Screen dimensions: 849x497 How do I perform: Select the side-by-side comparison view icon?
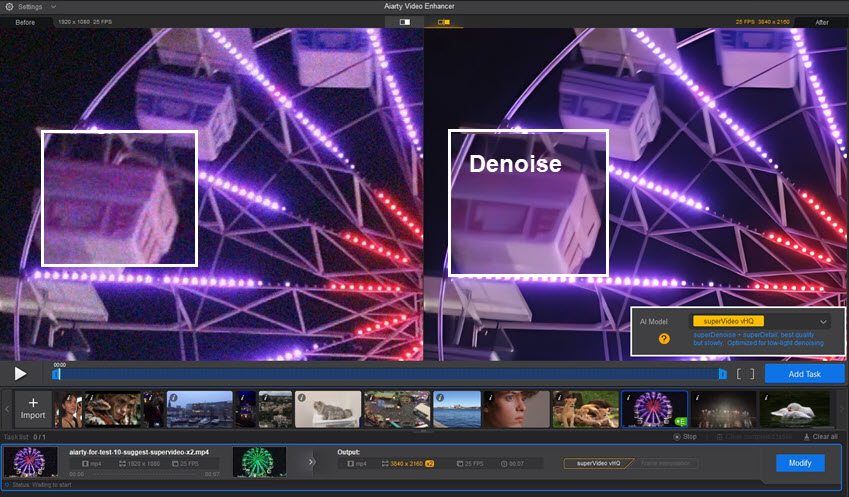(443, 22)
